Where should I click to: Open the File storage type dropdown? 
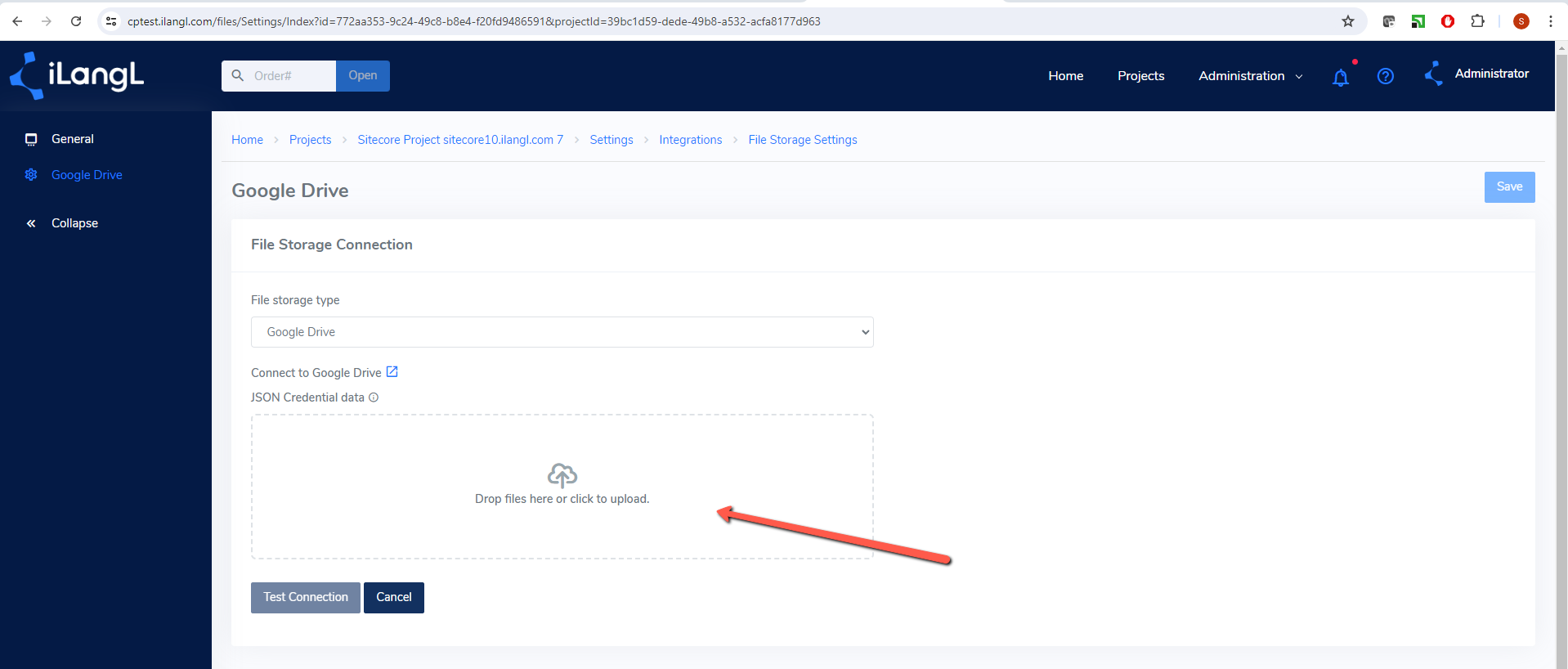[x=562, y=332]
